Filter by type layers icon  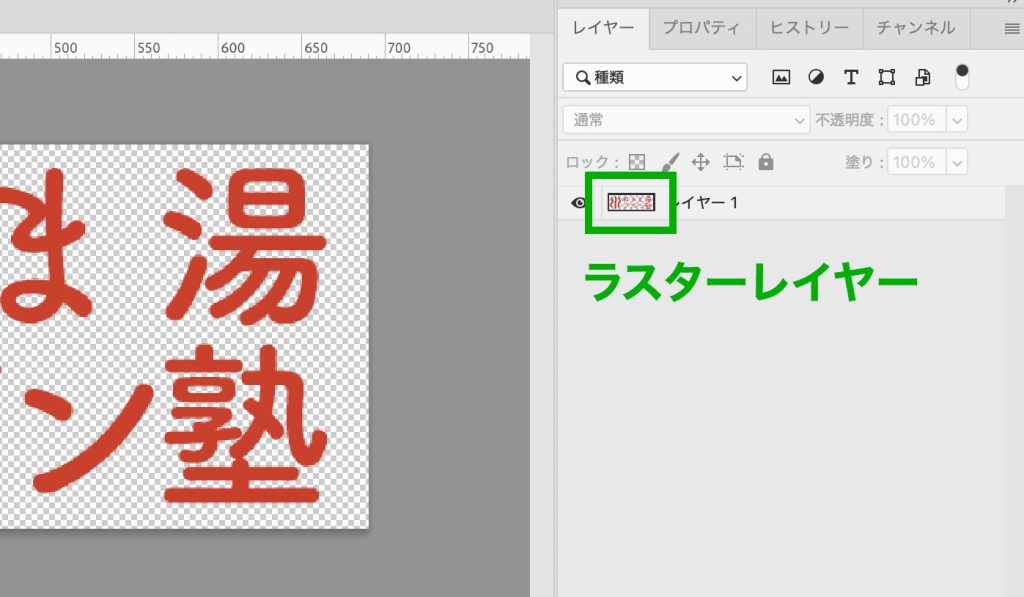click(x=850, y=77)
